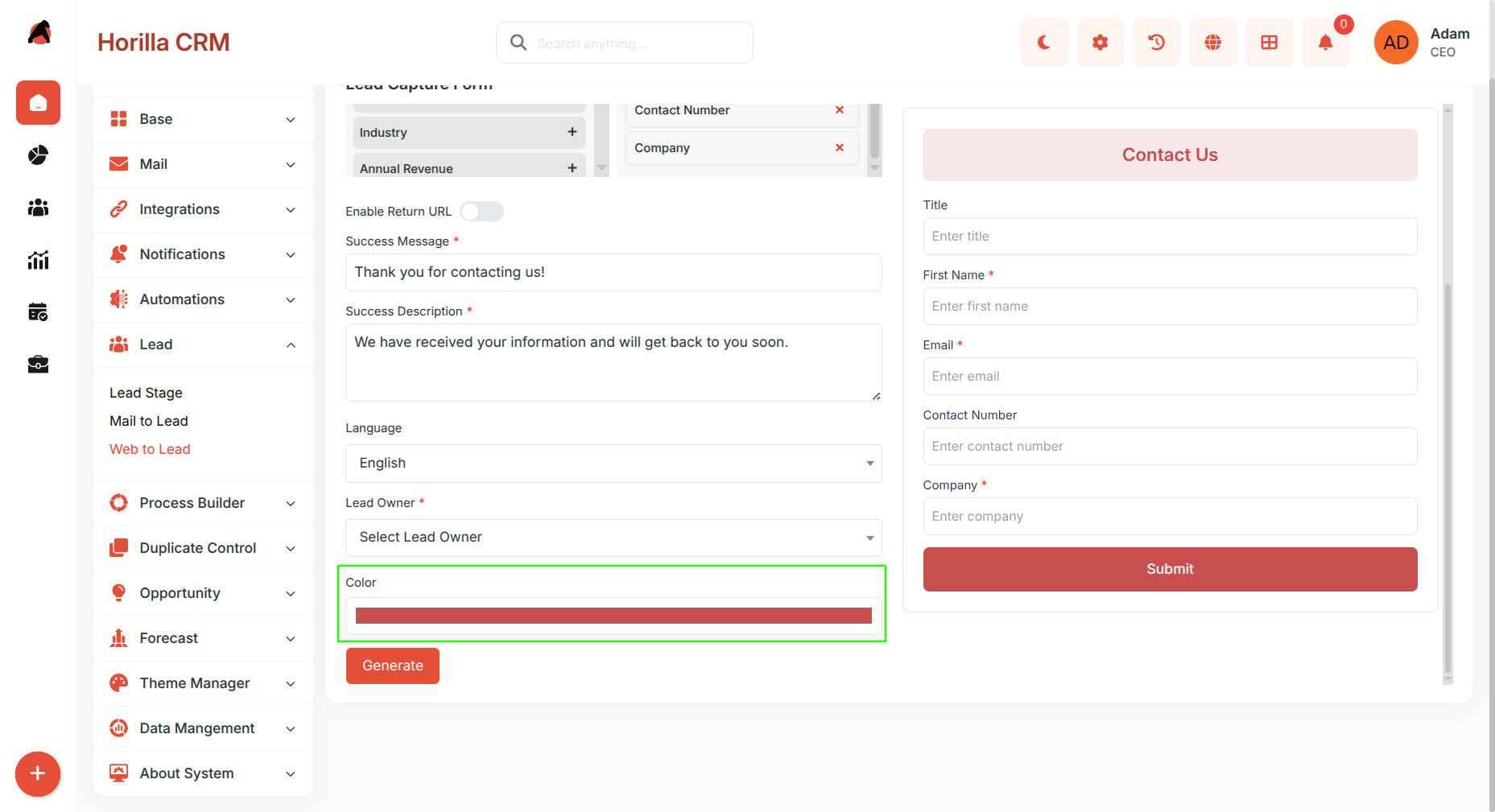Open settings gear icon in header
Image resolution: width=1495 pixels, height=812 pixels.
[1100, 43]
